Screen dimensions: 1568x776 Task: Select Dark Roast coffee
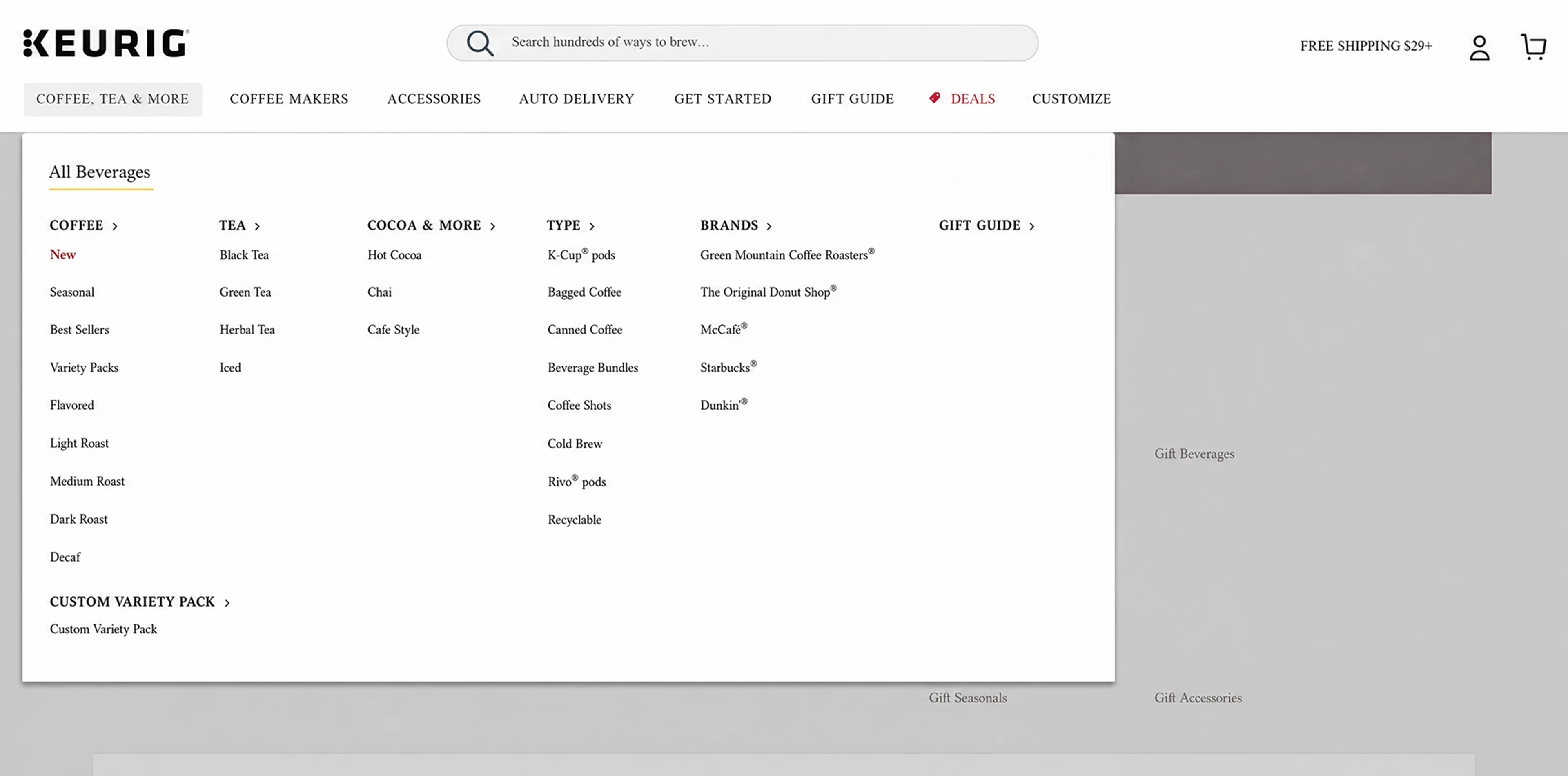click(x=78, y=519)
